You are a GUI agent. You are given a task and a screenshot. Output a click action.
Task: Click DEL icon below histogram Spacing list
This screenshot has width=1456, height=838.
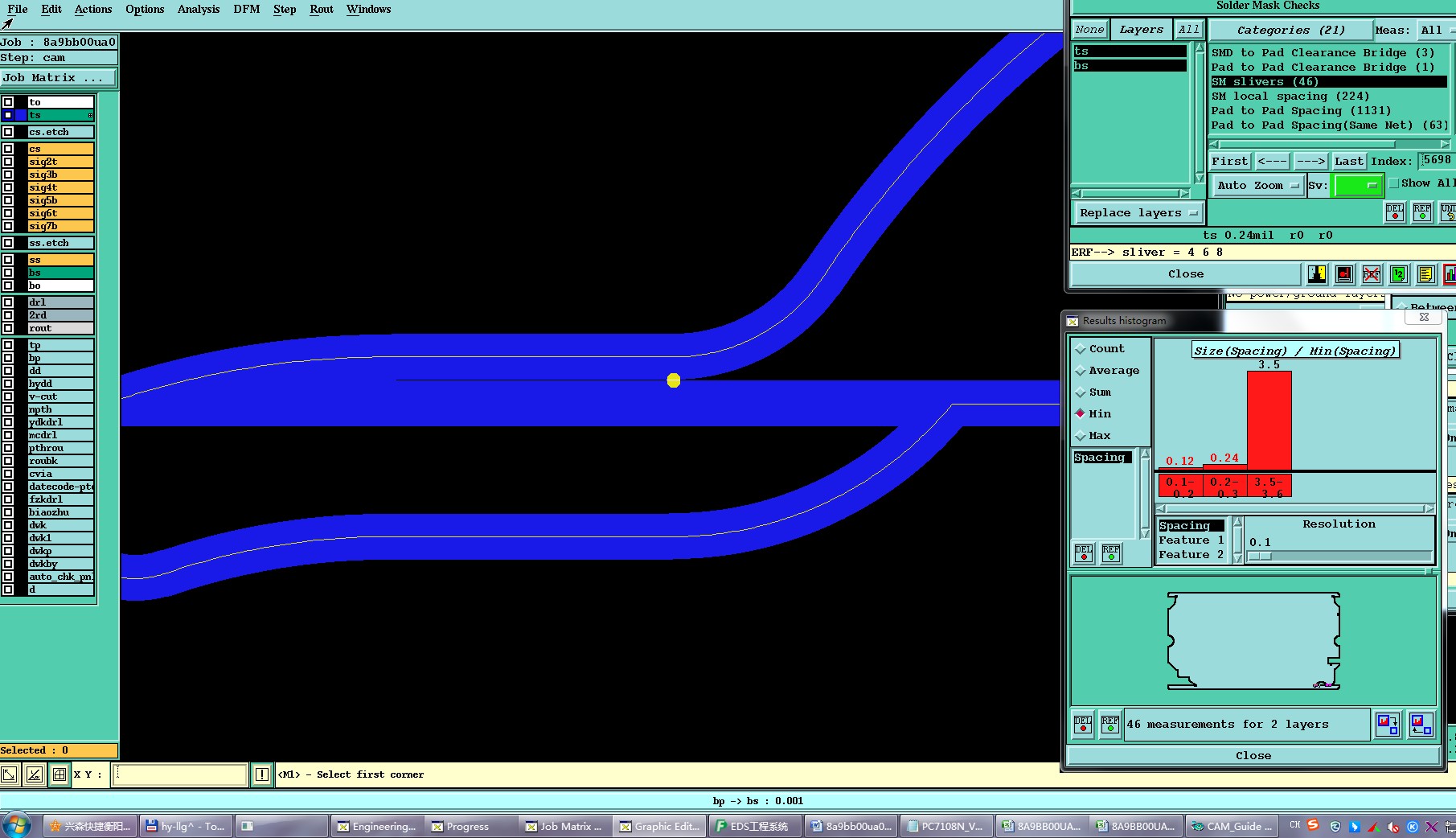pyautogui.click(x=1084, y=553)
